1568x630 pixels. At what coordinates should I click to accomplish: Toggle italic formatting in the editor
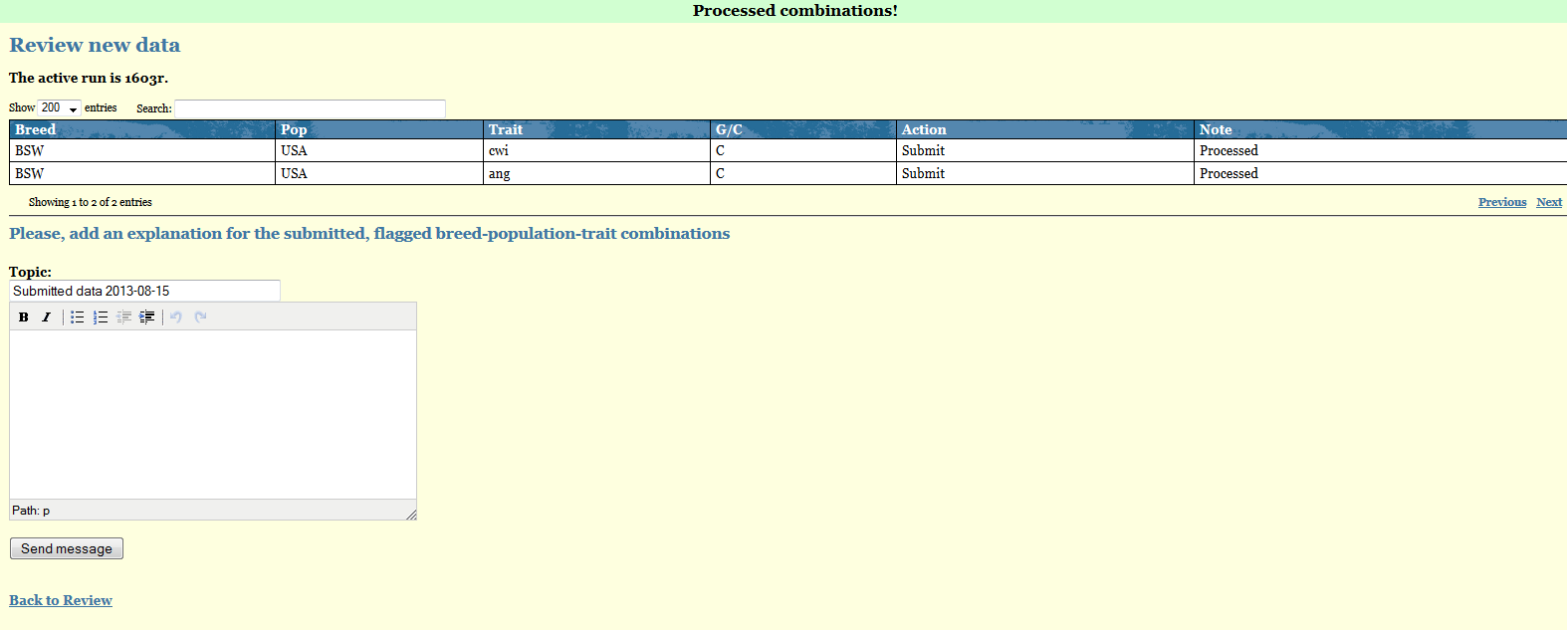[x=46, y=317]
